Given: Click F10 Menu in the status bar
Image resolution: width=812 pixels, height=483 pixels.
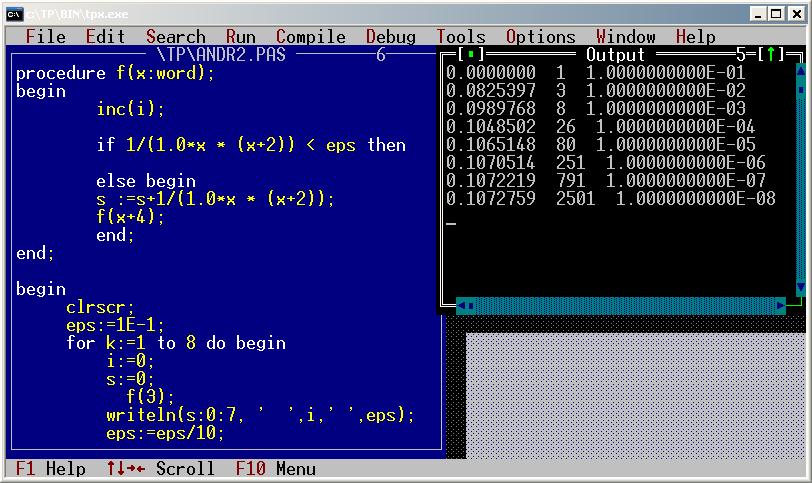Looking at the screenshot, I should coord(275,468).
